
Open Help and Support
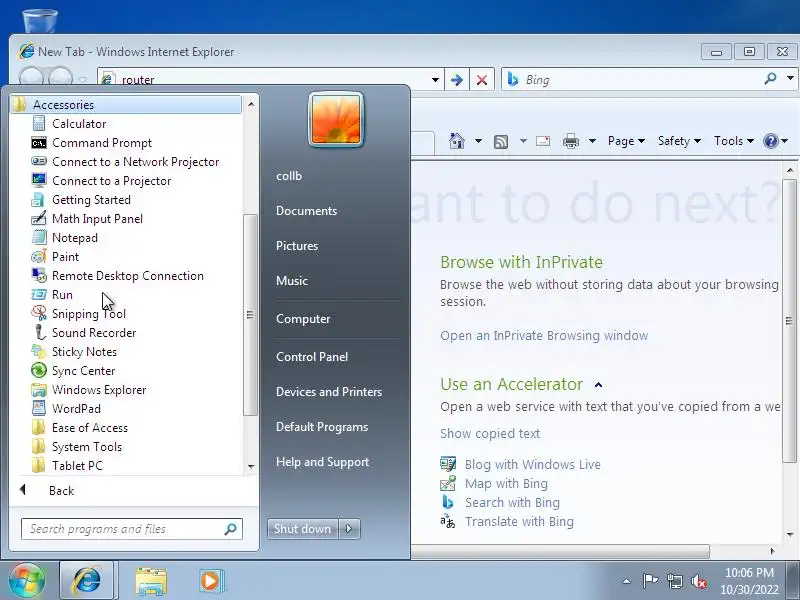[x=322, y=462]
